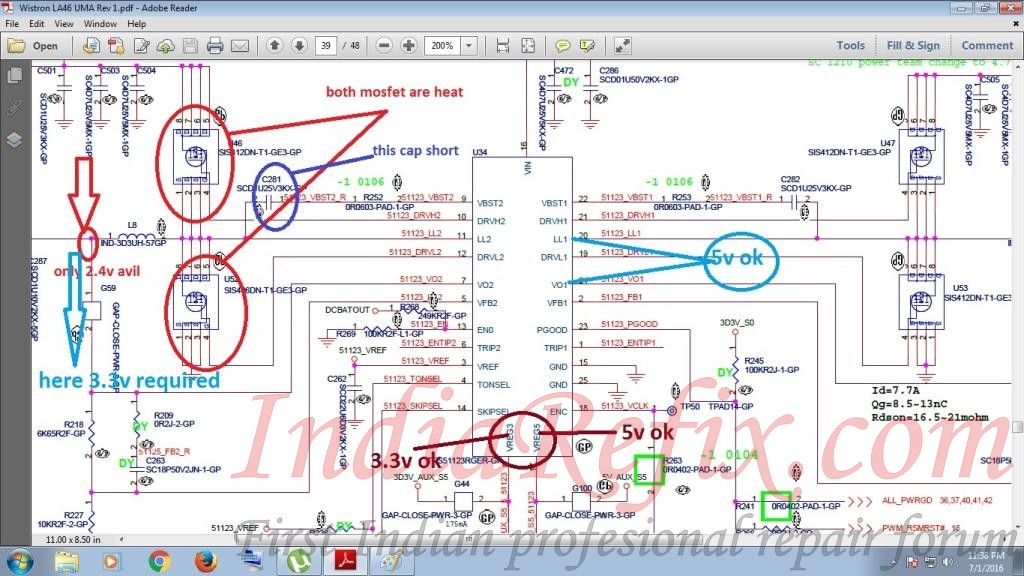Close the document with the X below window controls
The height and width of the screenshot is (576, 1024).
pos(1016,24)
